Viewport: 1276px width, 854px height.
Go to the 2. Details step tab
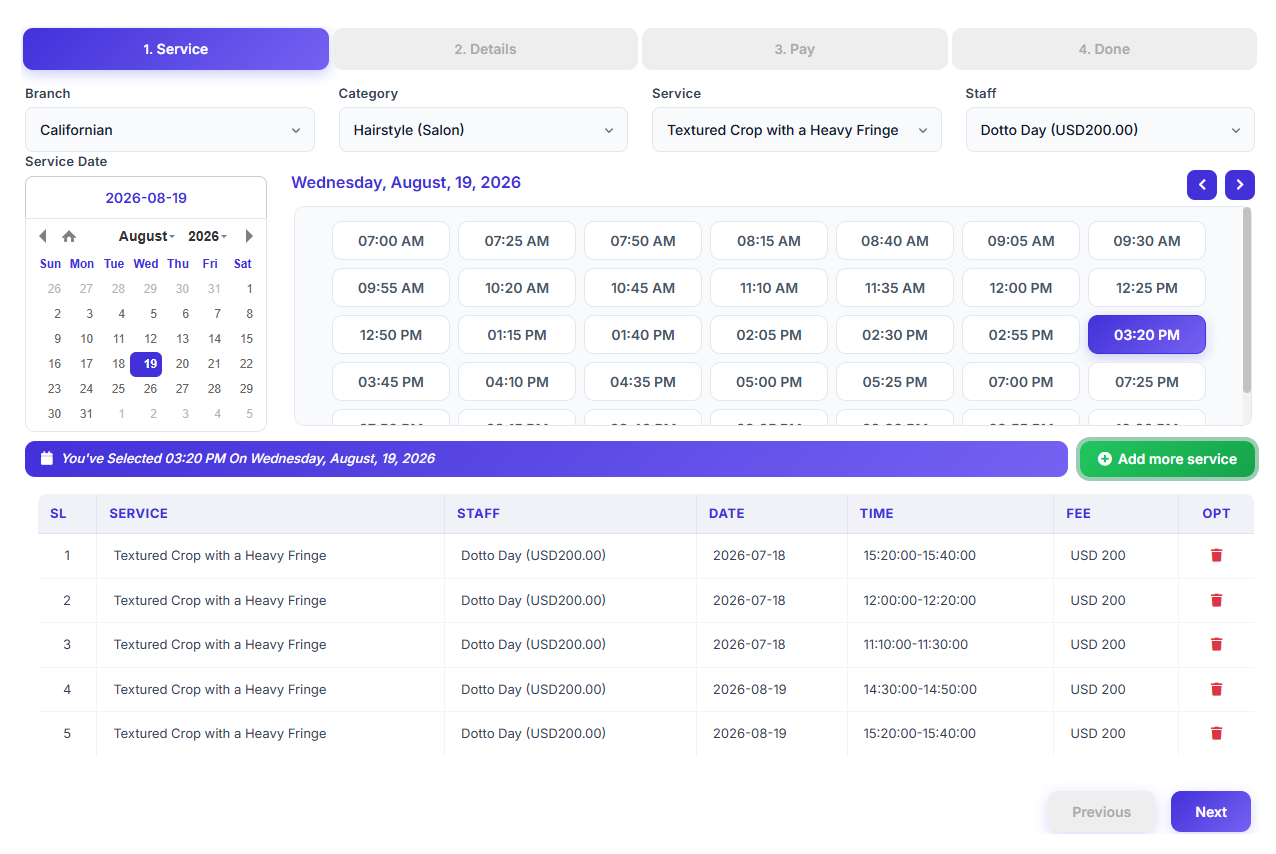click(485, 49)
